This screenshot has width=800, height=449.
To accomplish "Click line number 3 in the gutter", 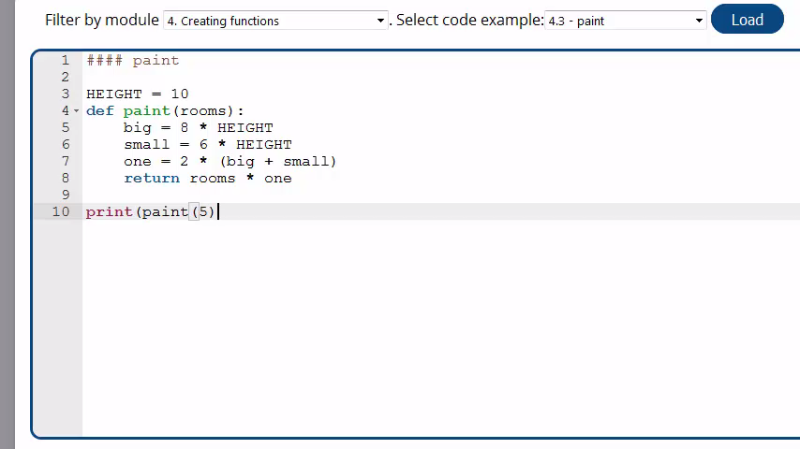I will [x=65, y=94].
